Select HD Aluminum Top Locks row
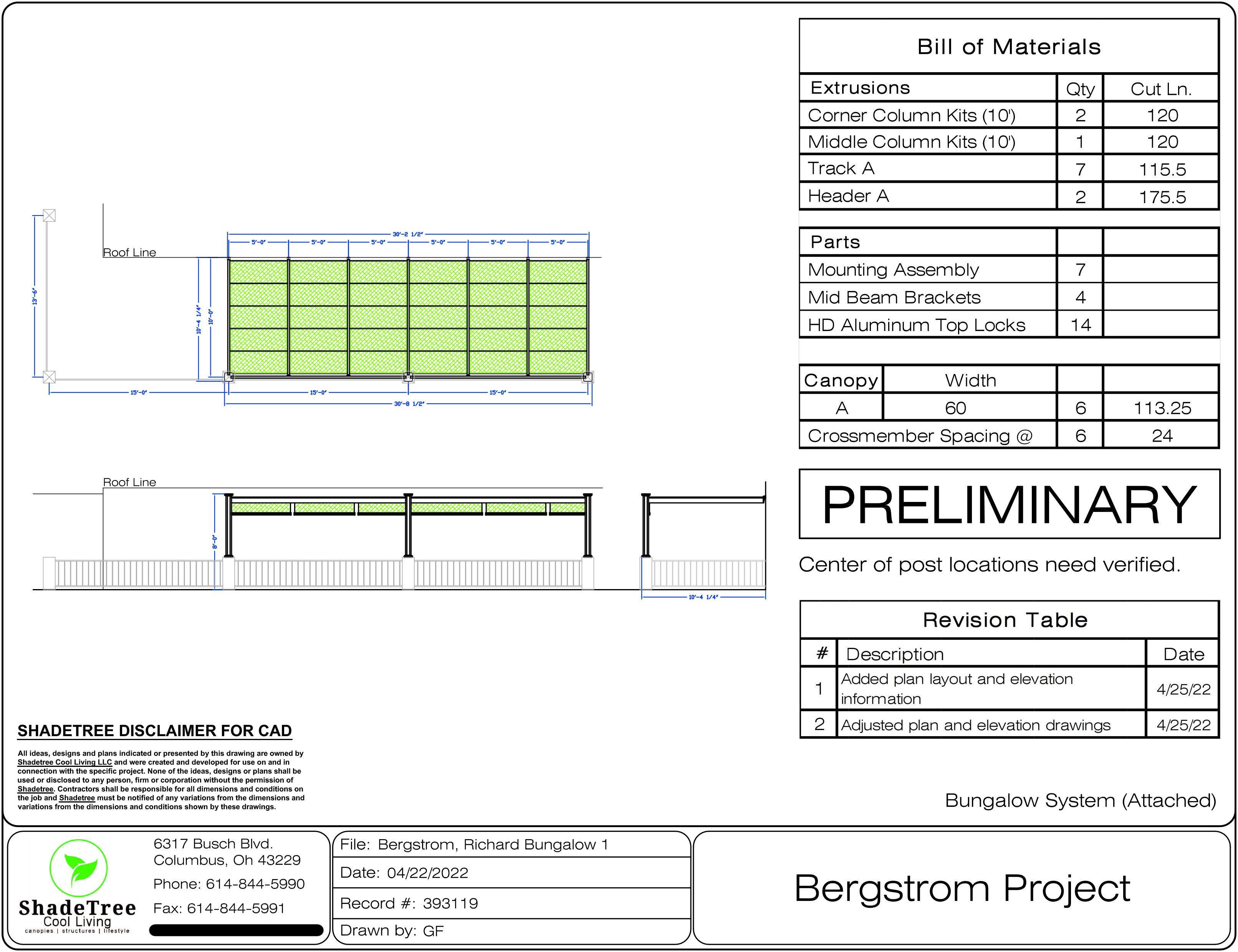The height and width of the screenshot is (952, 1238). click(1008, 325)
